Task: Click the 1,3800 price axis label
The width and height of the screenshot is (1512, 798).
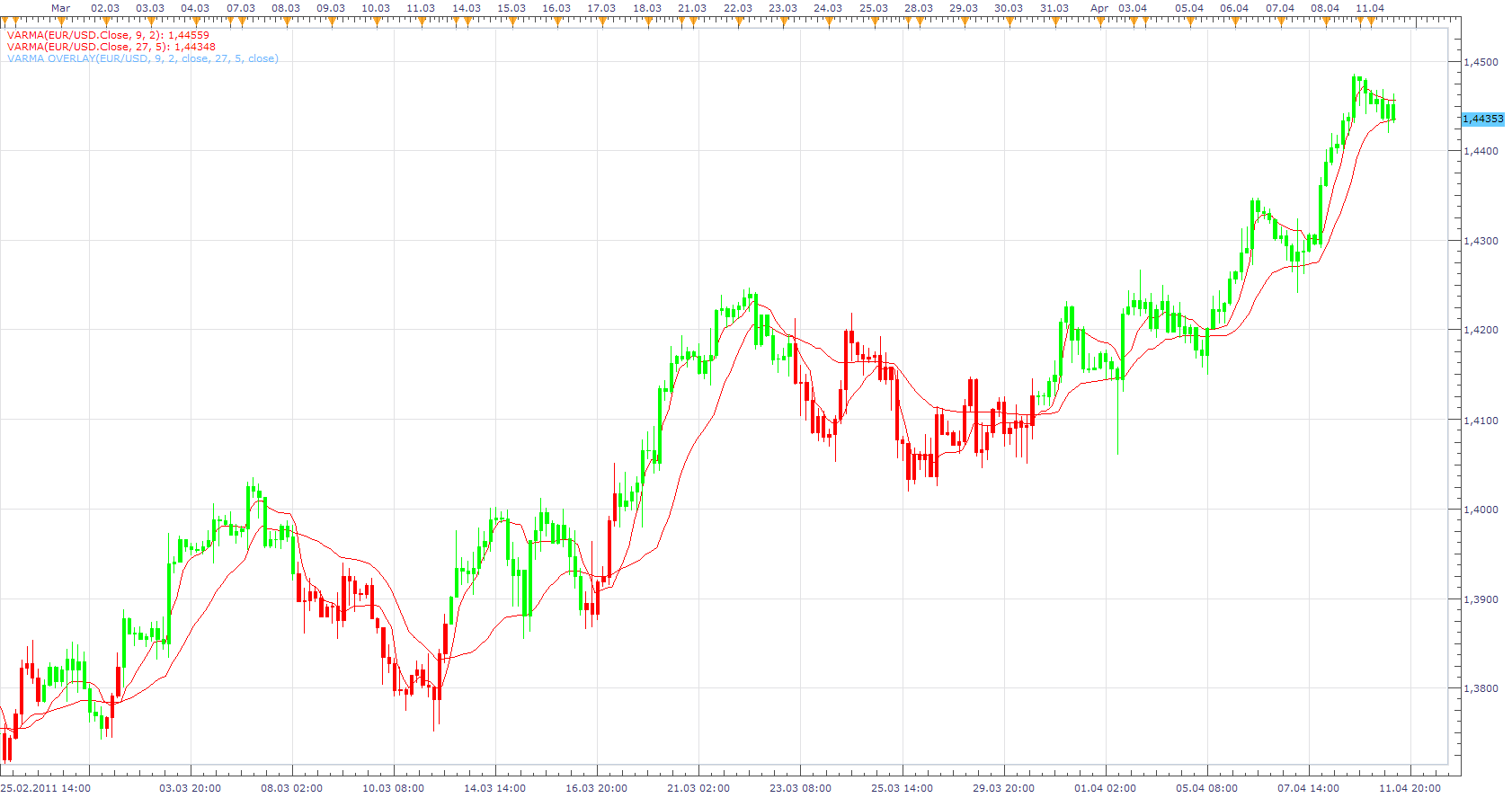Action: tap(1481, 688)
